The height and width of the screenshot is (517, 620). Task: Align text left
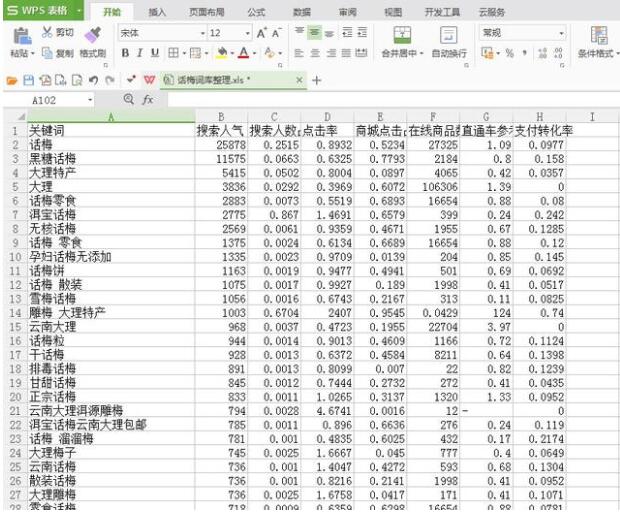(x=299, y=53)
